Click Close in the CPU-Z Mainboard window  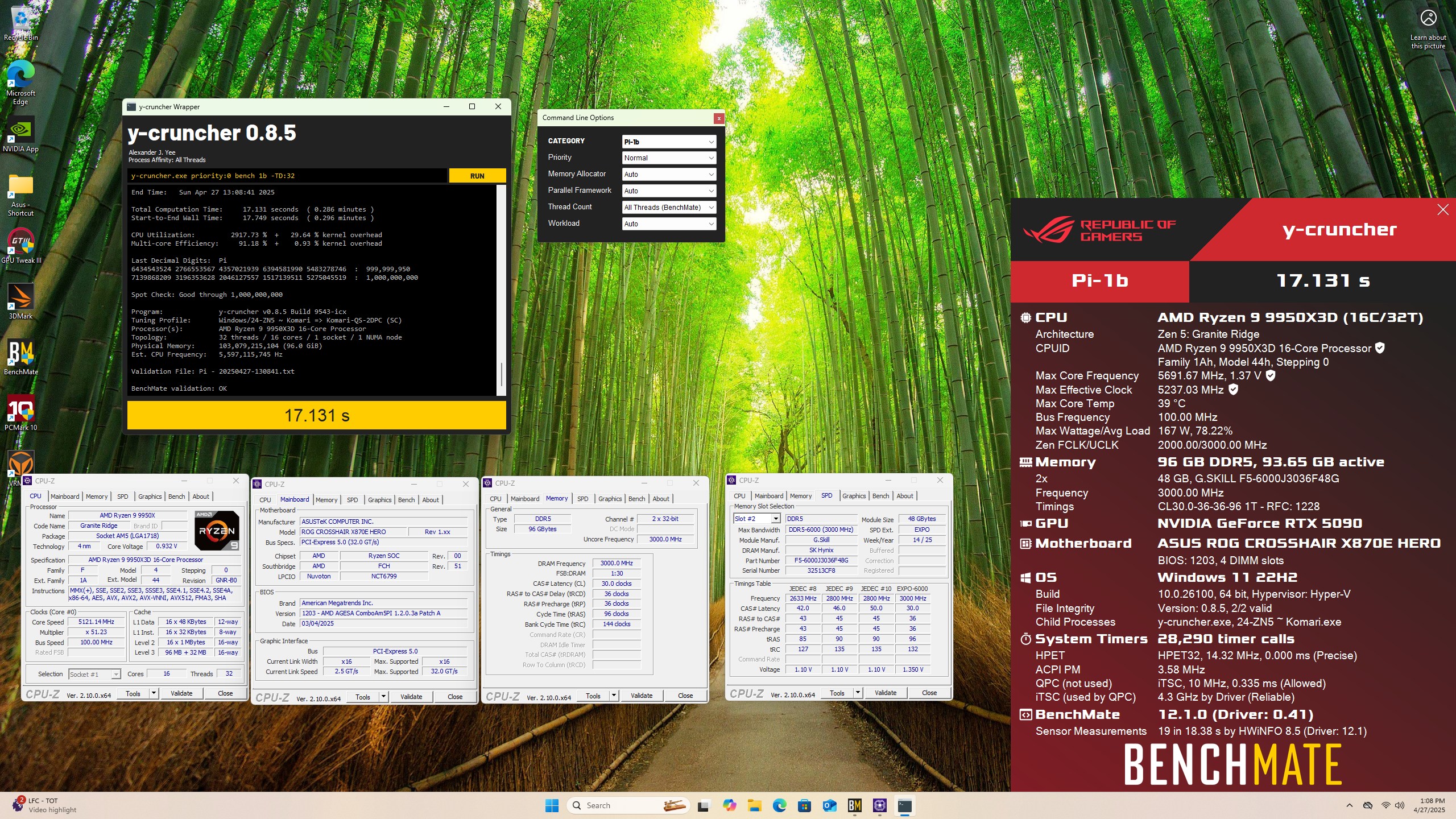click(x=455, y=697)
